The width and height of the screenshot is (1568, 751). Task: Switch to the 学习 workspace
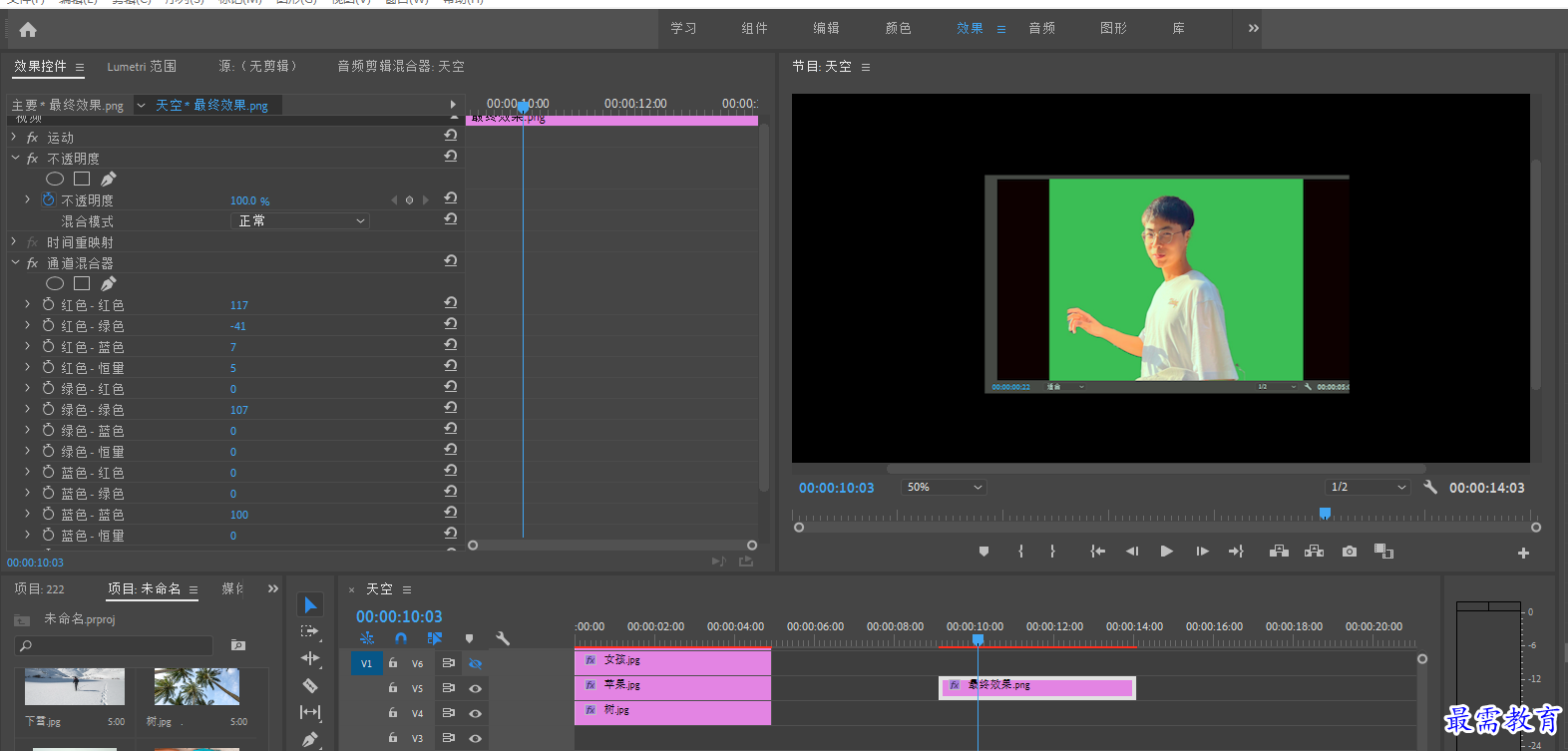(x=683, y=28)
